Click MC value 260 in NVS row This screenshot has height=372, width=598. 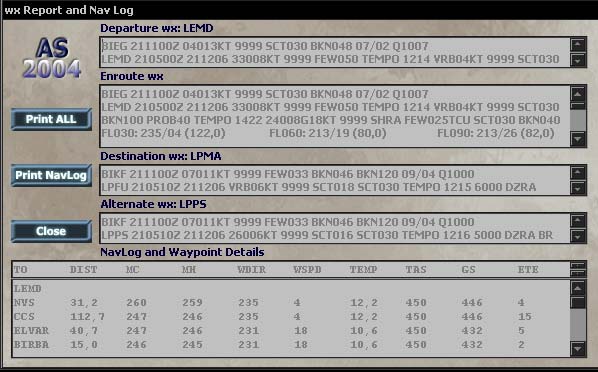pyautogui.click(x=136, y=303)
